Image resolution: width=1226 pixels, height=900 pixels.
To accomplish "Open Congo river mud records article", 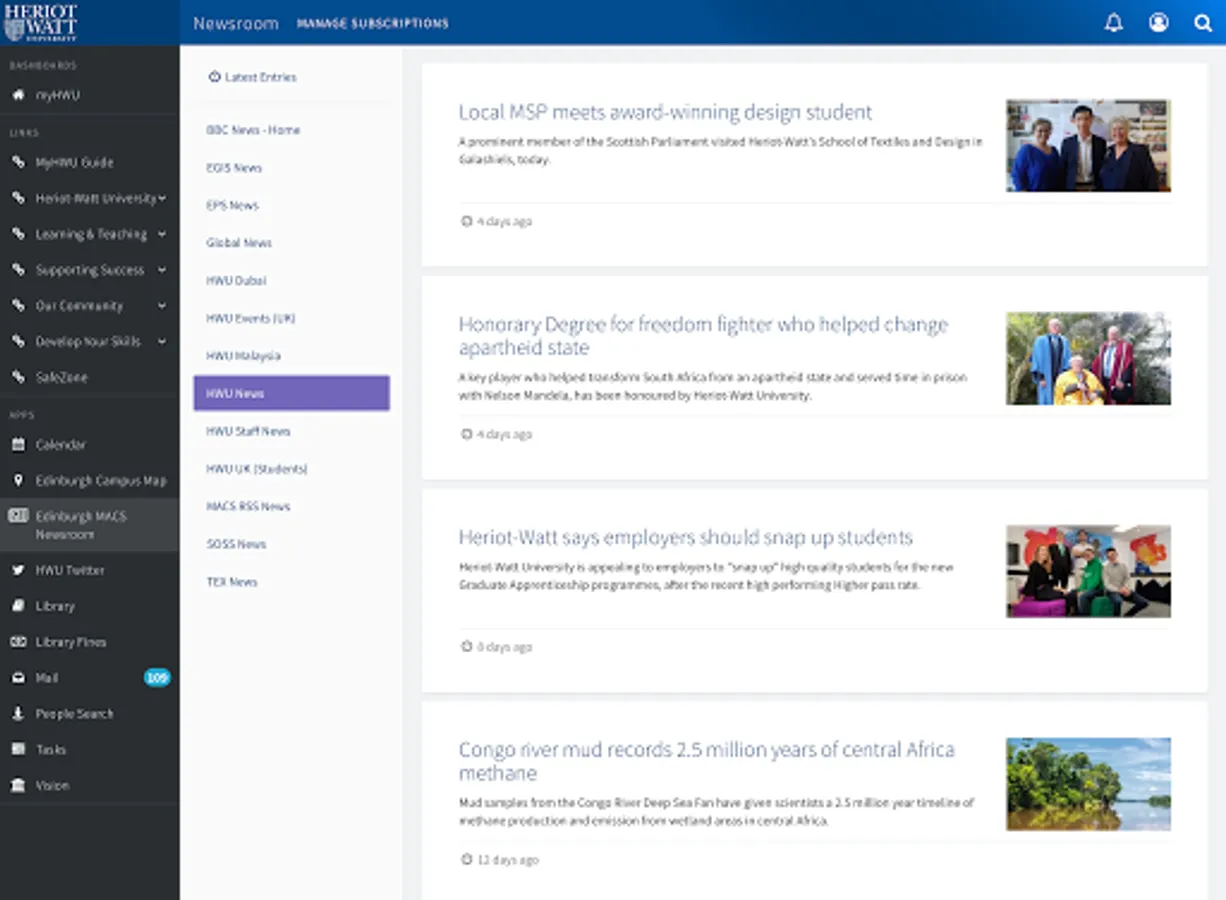I will click(x=706, y=761).
